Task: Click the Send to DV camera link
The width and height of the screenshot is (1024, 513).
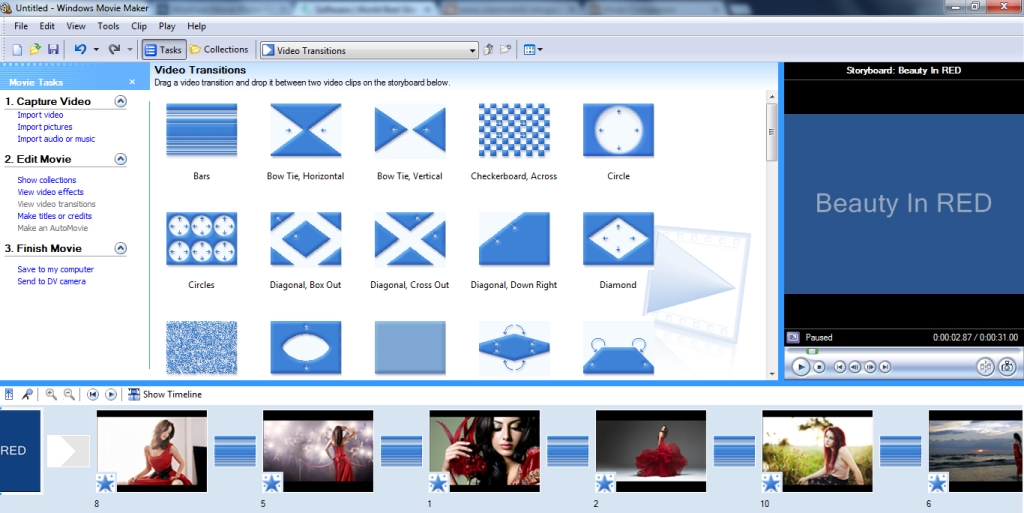Action: [52, 281]
